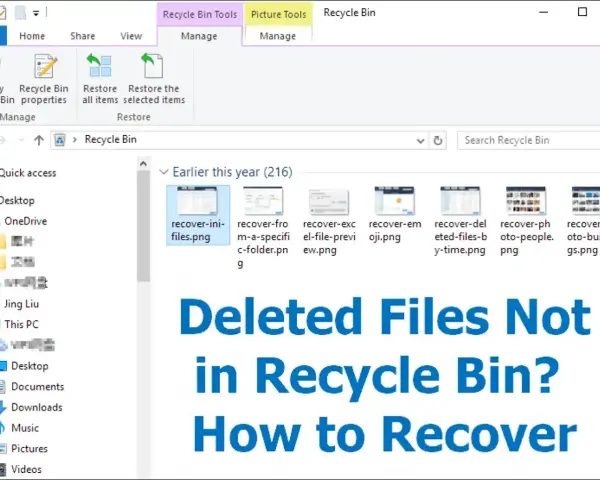Screen dimensions: 600x480
Task: Click Recycle Bin icon in address bar
Action: tap(60, 140)
